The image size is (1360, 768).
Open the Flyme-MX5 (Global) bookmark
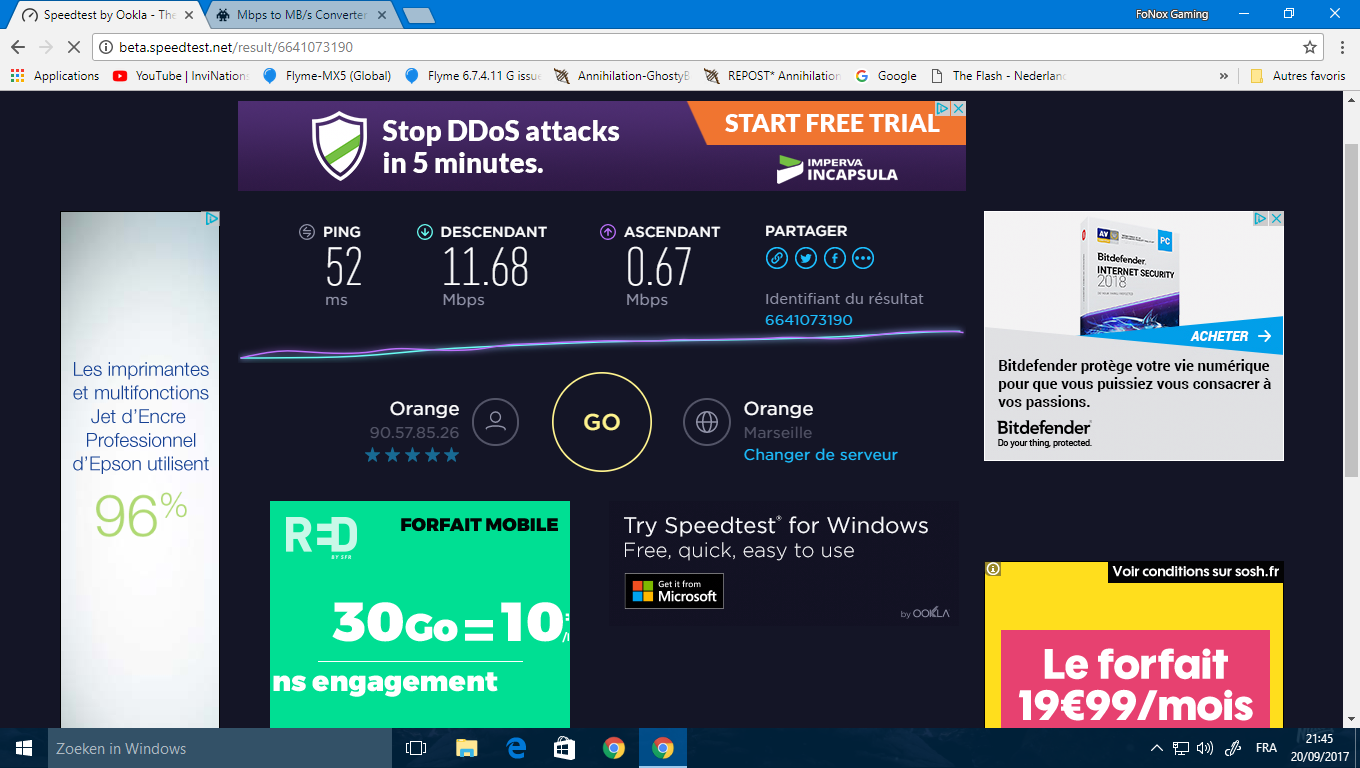pyautogui.click(x=326, y=76)
